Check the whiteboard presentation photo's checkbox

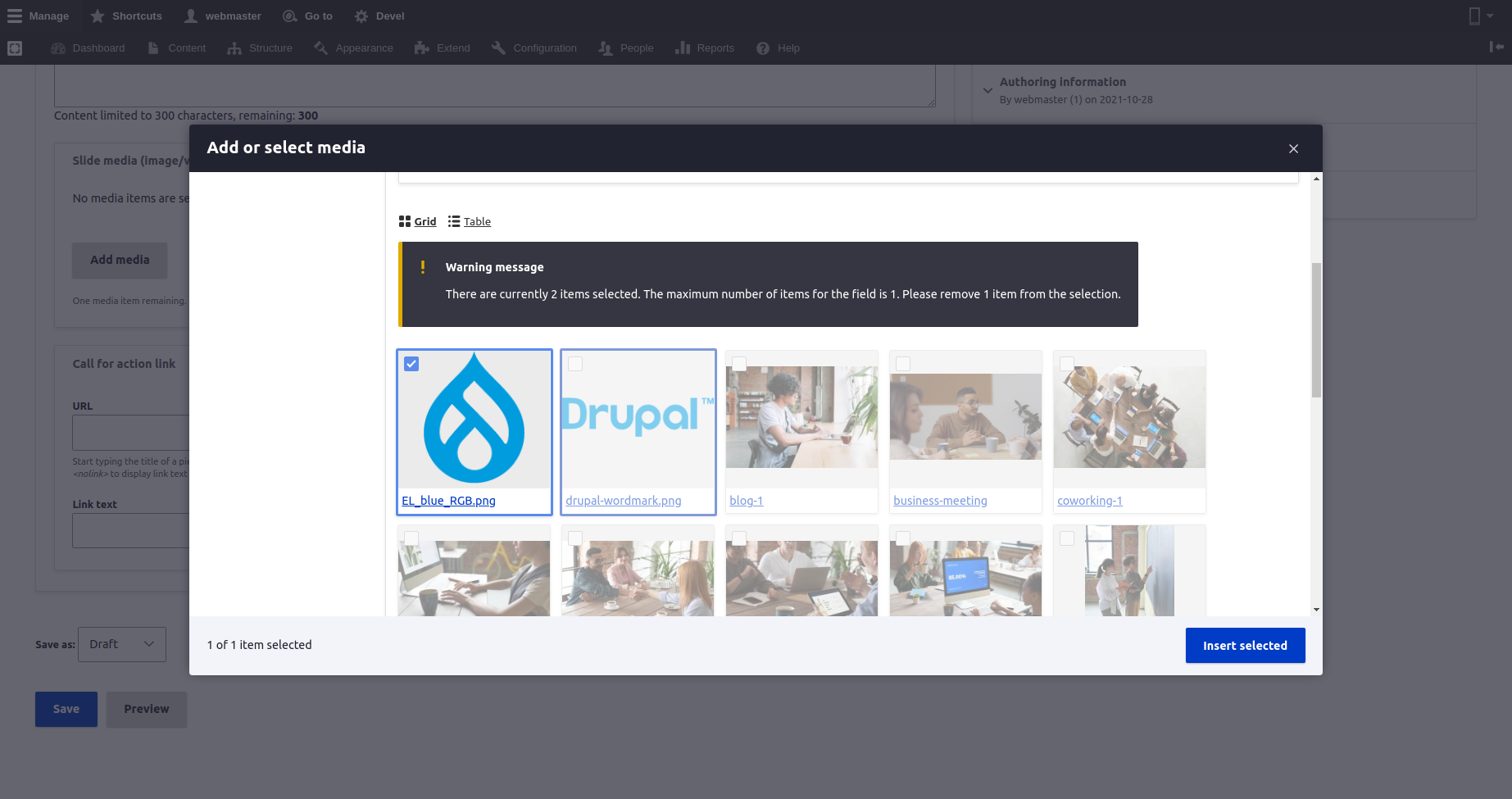(1067, 538)
